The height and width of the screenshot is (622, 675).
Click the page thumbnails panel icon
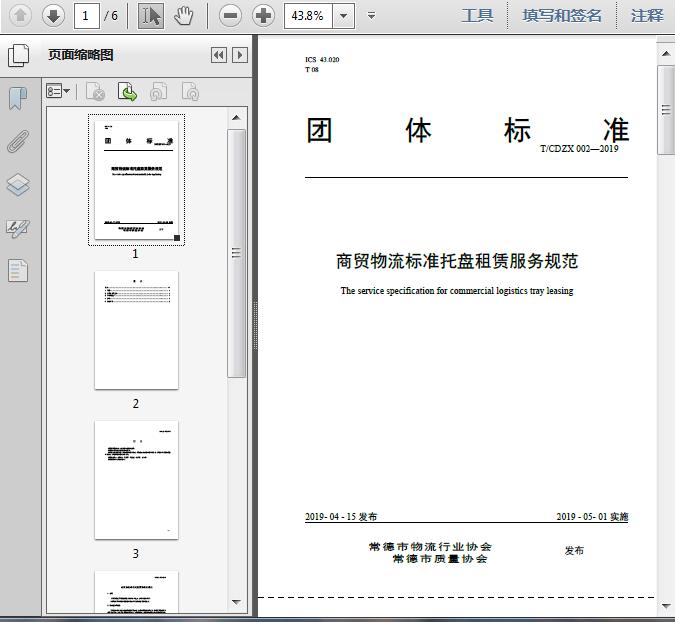pyautogui.click(x=19, y=55)
